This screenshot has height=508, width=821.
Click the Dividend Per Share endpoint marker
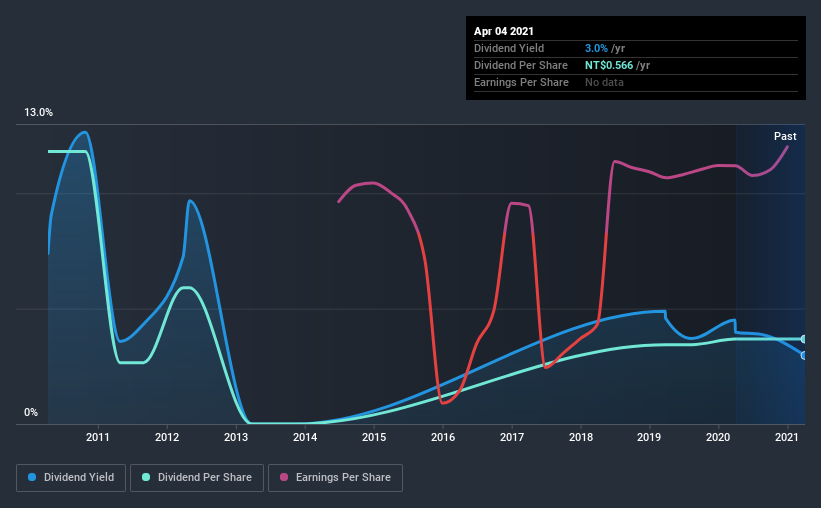point(804,339)
